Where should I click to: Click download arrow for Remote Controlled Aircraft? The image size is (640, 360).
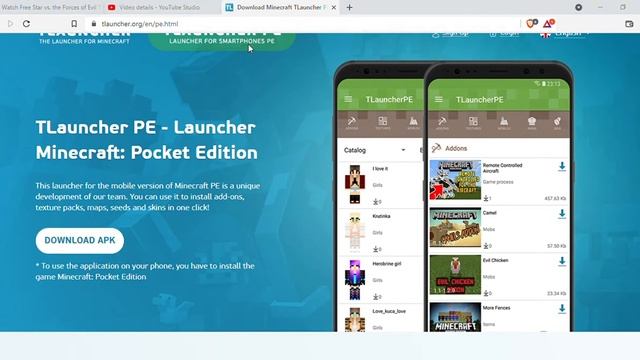click(x=562, y=167)
